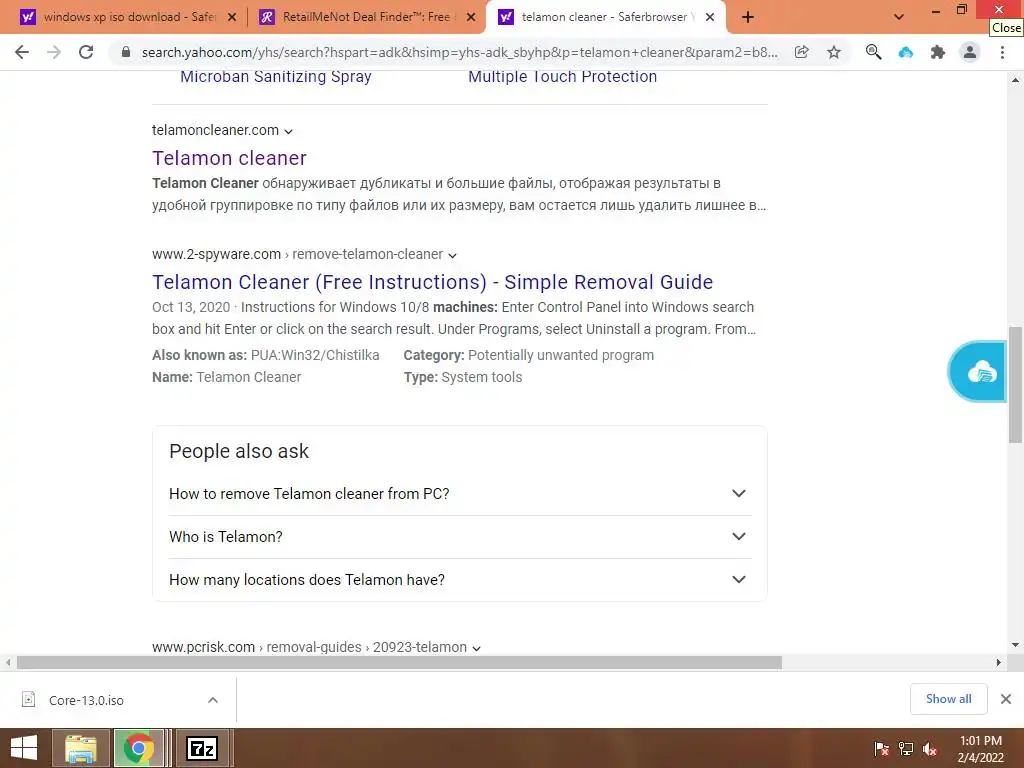
Task: Click the vertical scrollbar up arrow
Action: tap(1015, 80)
